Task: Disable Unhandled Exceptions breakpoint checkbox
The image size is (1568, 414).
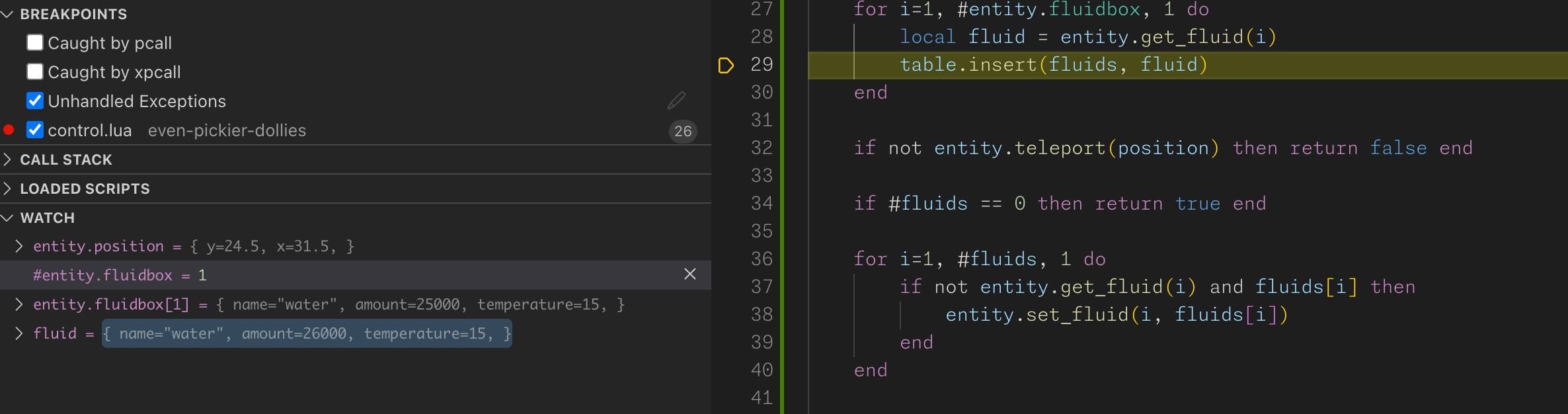Action: point(35,101)
